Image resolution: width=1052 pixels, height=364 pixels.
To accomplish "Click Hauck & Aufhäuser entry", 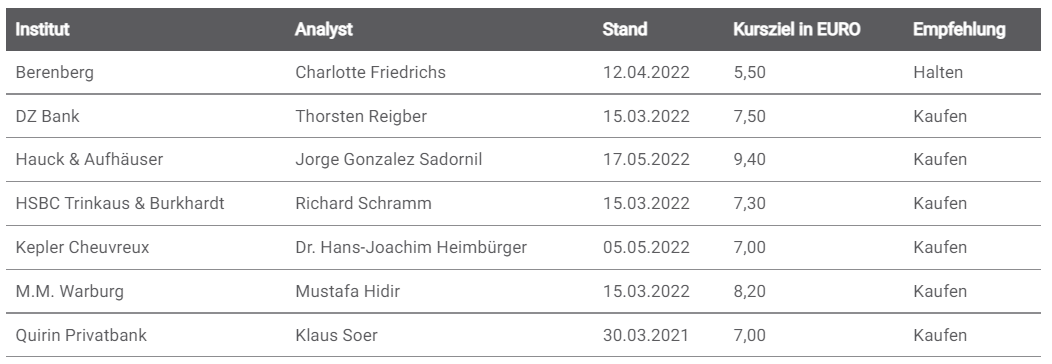I will (89, 160).
